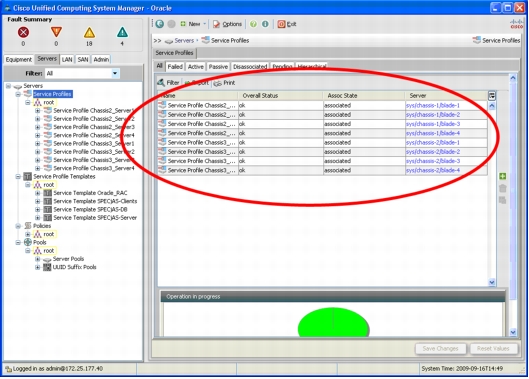
Task: Click the Policies tree node icon
Action: [x=28, y=226]
